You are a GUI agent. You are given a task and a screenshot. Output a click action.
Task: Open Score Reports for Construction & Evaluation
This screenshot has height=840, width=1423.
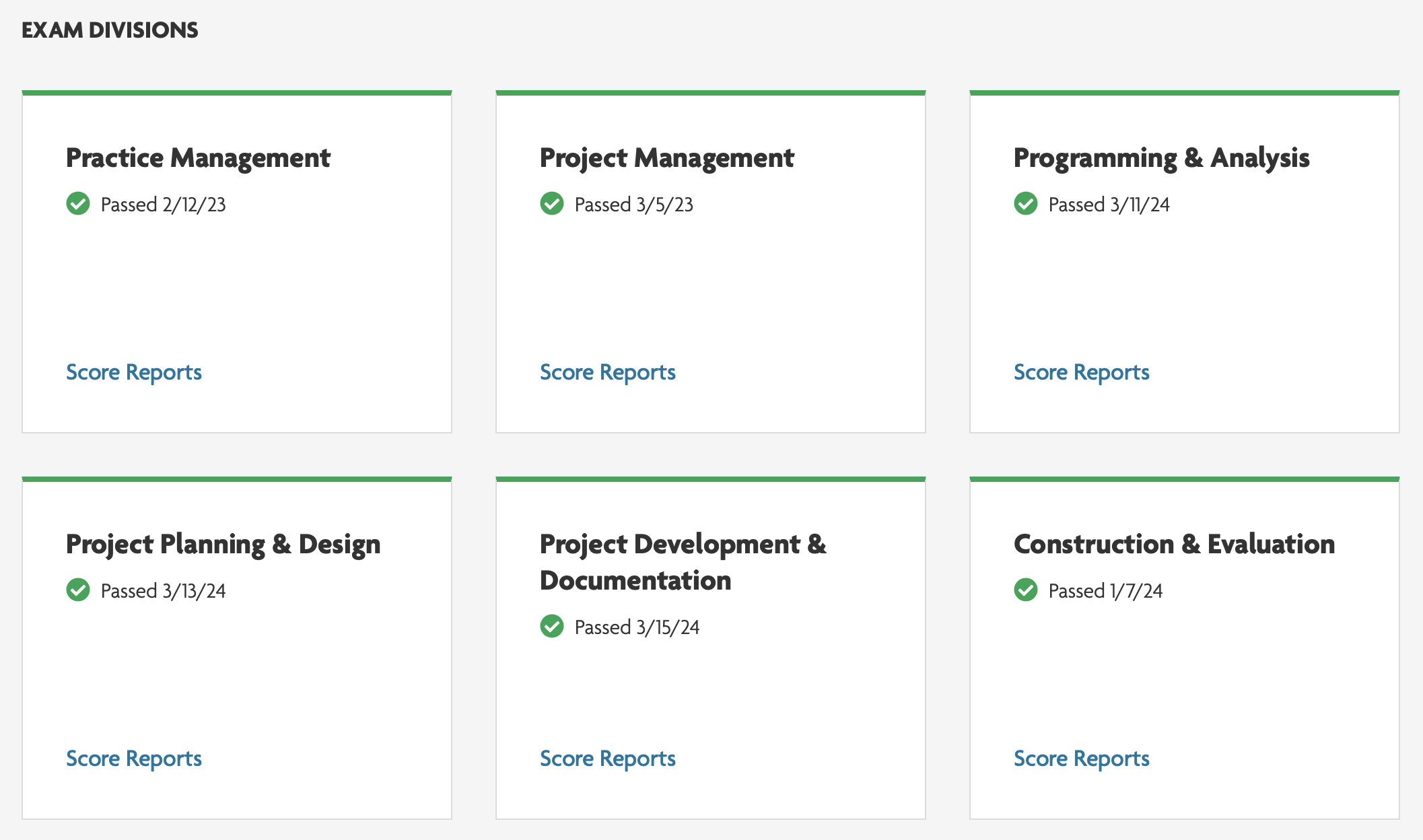click(1082, 759)
